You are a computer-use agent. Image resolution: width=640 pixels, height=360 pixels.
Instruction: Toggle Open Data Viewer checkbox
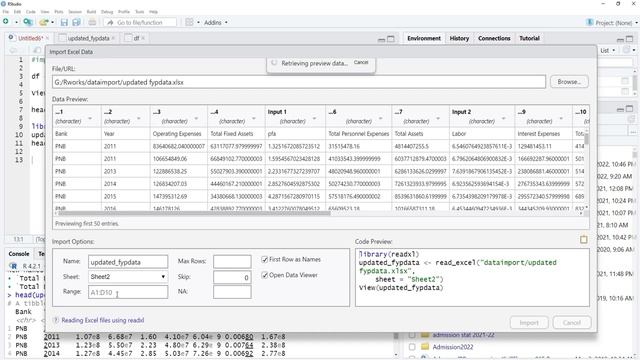(264, 275)
